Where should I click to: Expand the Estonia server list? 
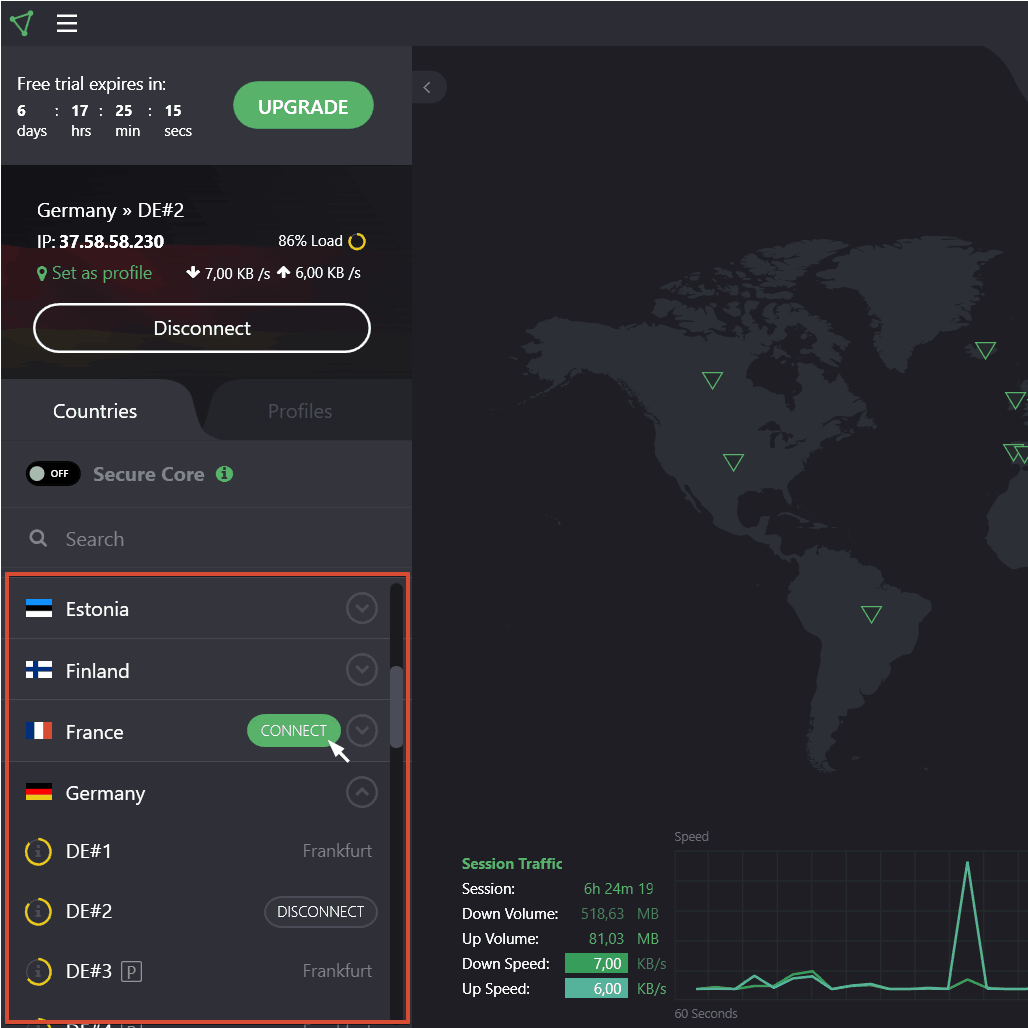click(x=362, y=608)
